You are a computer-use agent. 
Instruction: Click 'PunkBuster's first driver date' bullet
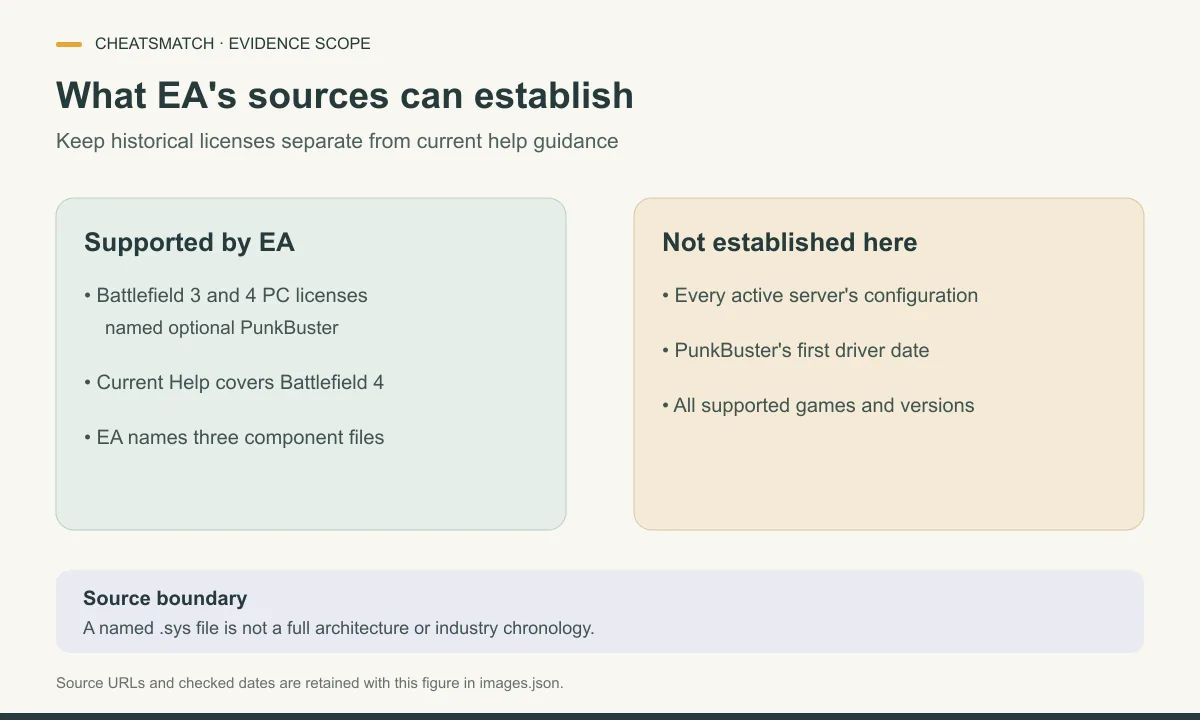796,351
